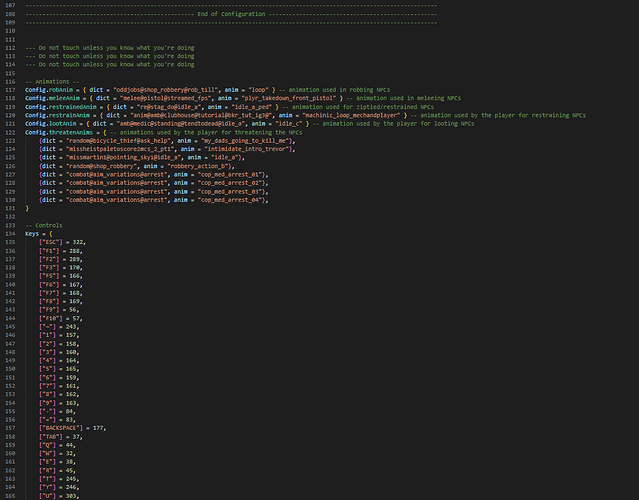Click the Keys table name on line 134
Viewport: 639px width, 500px height.
[x=32, y=233]
